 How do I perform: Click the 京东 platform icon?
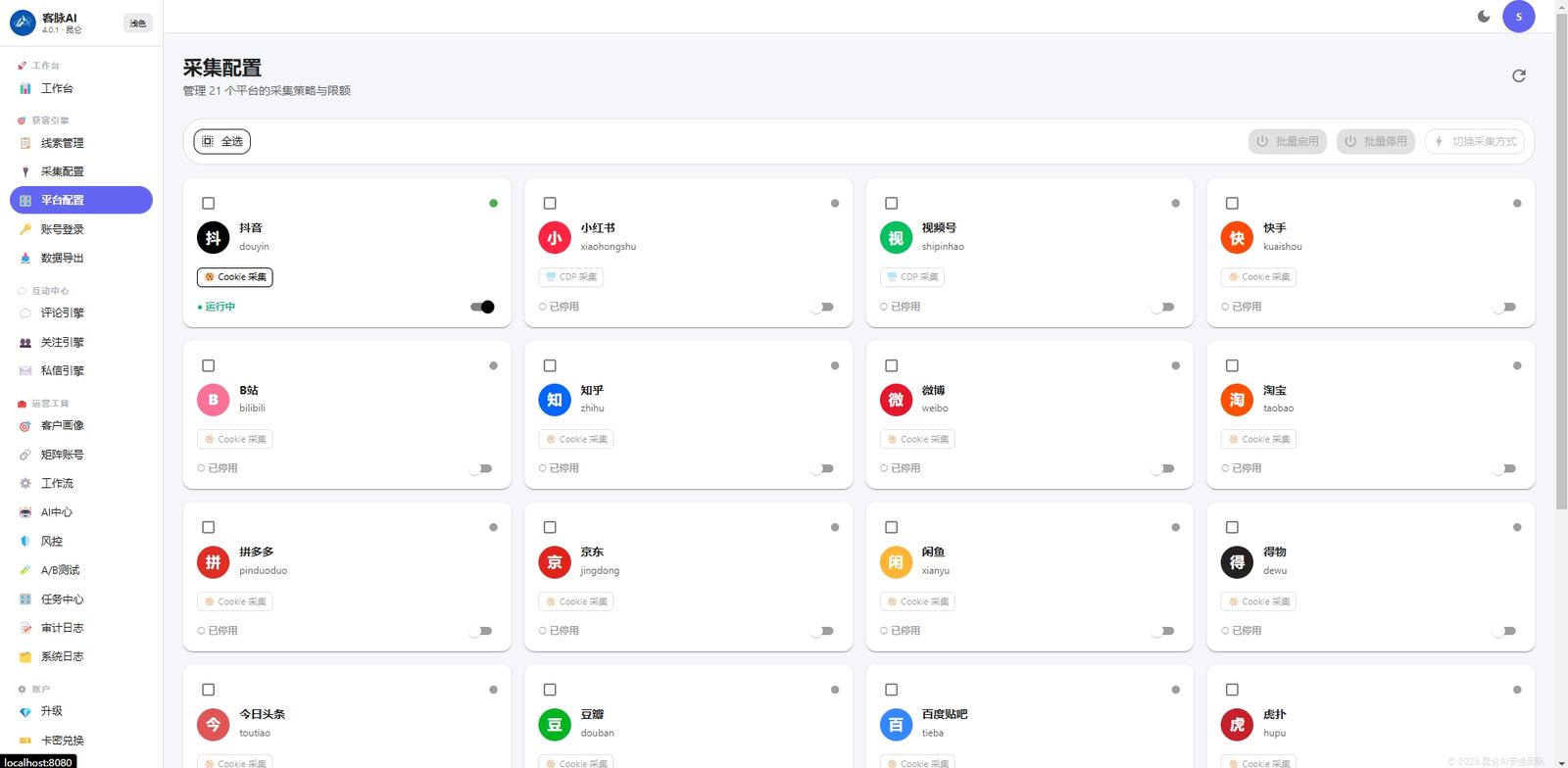[555, 561]
